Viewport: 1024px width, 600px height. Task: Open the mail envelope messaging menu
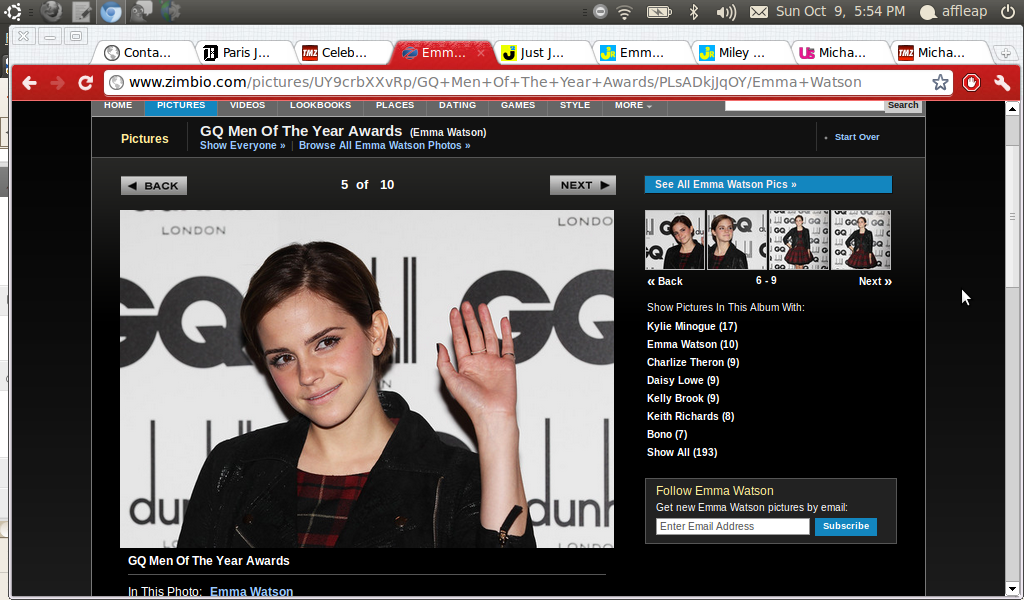pyautogui.click(x=758, y=12)
